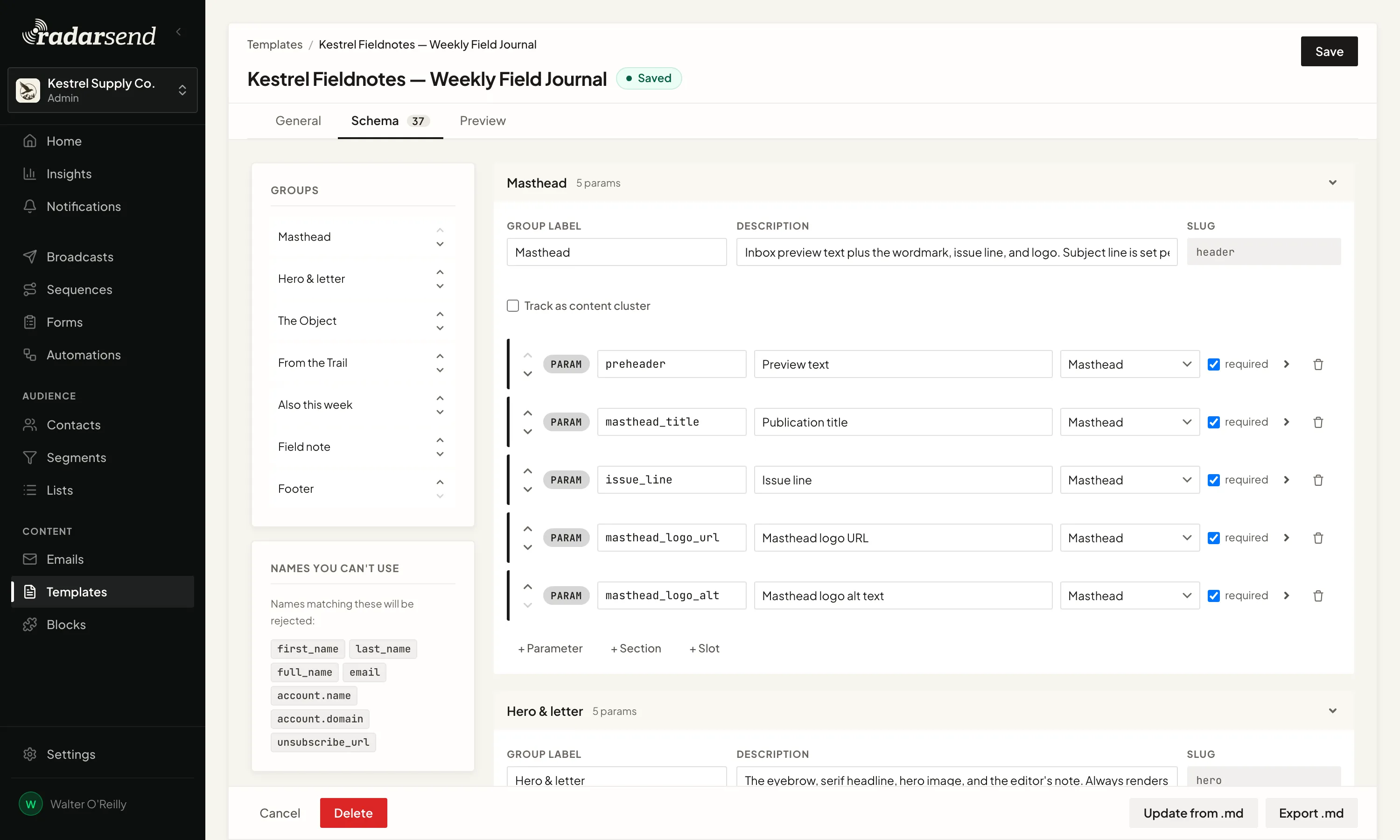Viewport: 1400px width, 840px height.
Task: Move the issue_line param up
Action: tap(527, 471)
